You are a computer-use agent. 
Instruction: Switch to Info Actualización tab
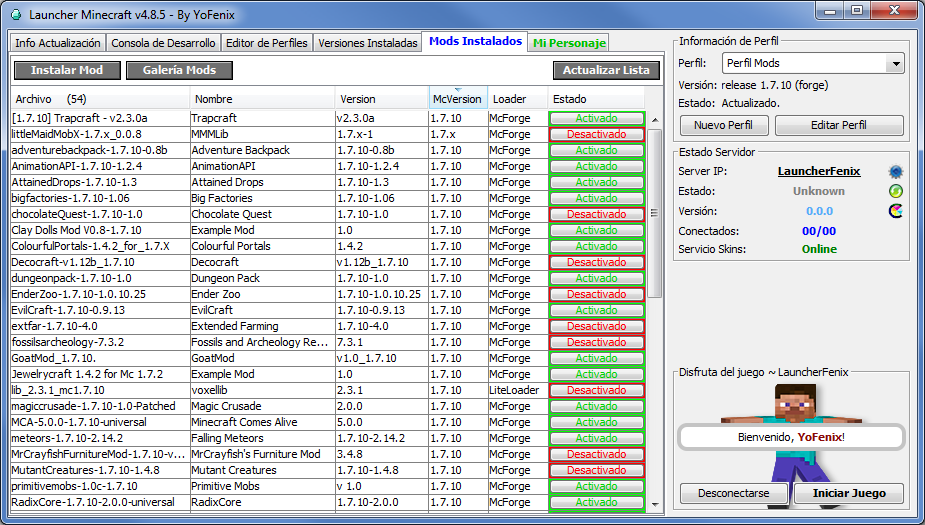pyautogui.click(x=58, y=43)
